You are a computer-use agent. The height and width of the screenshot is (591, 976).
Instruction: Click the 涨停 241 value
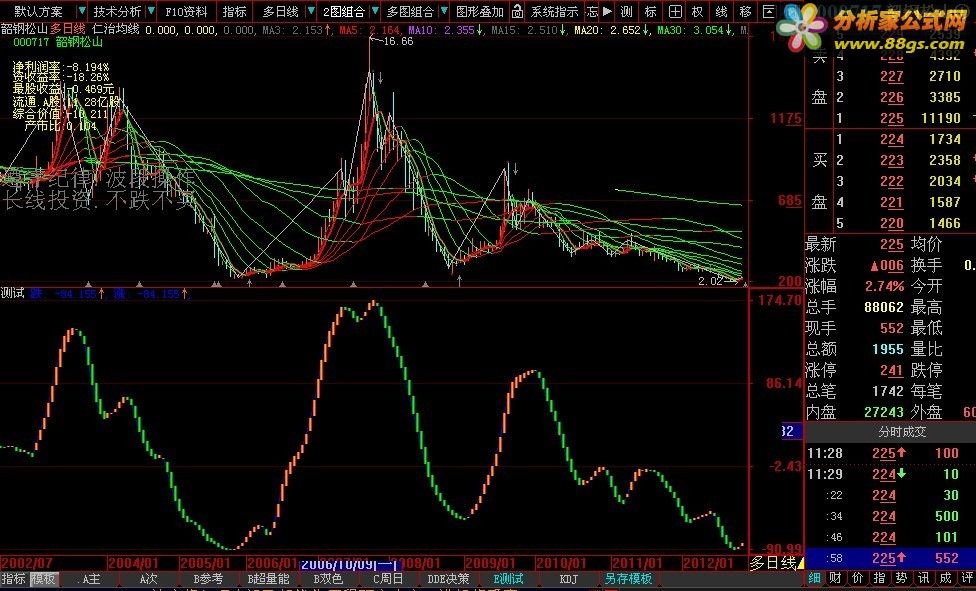click(x=892, y=371)
